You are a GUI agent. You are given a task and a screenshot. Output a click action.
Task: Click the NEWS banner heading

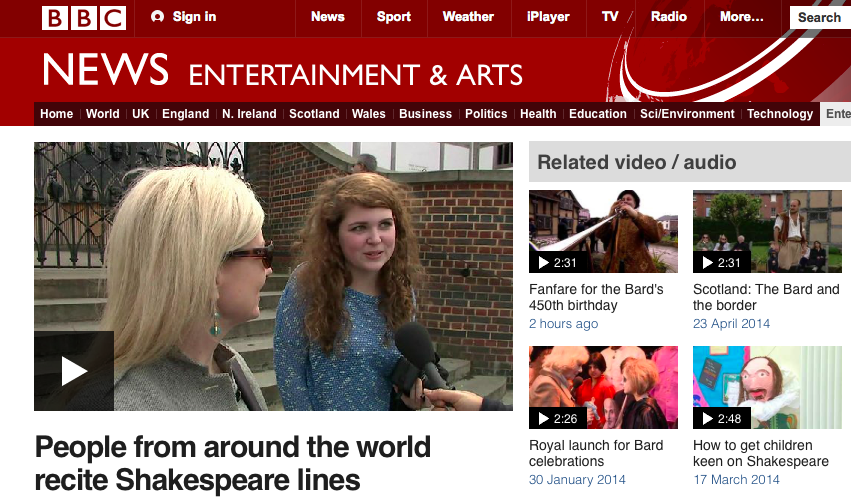pyautogui.click(x=105, y=70)
